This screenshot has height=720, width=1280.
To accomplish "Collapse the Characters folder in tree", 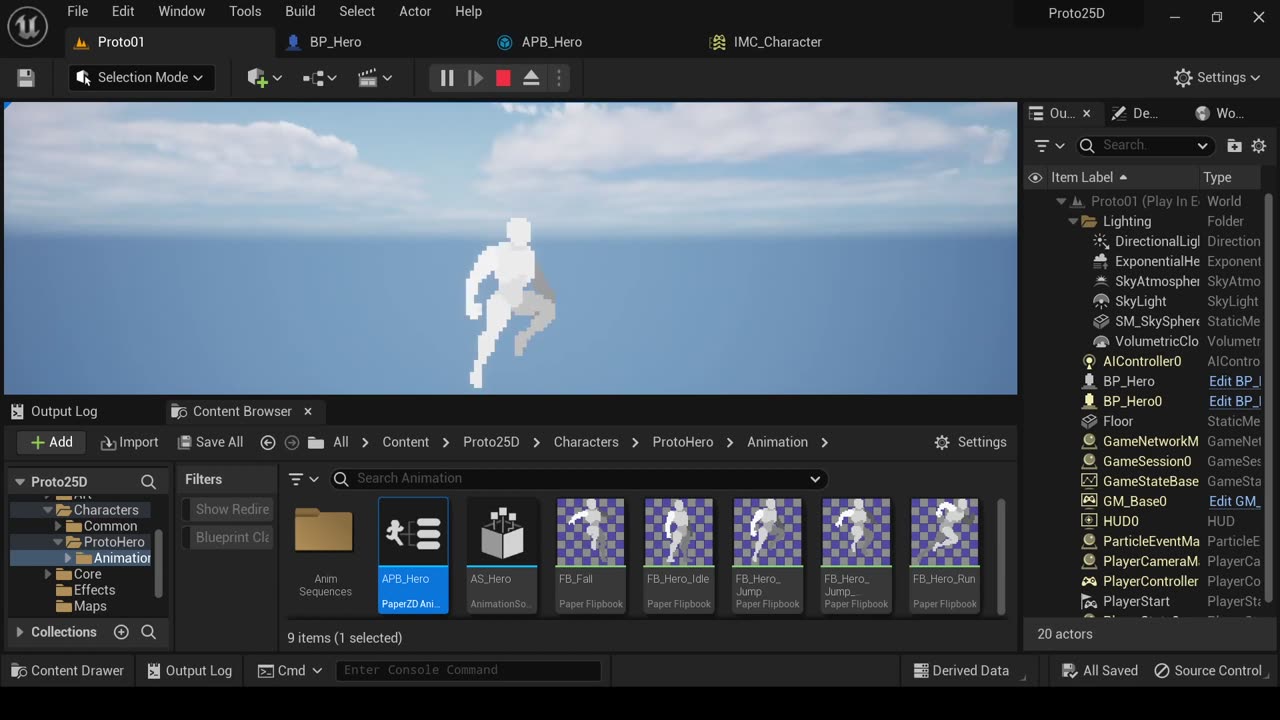I will click(48, 510).
